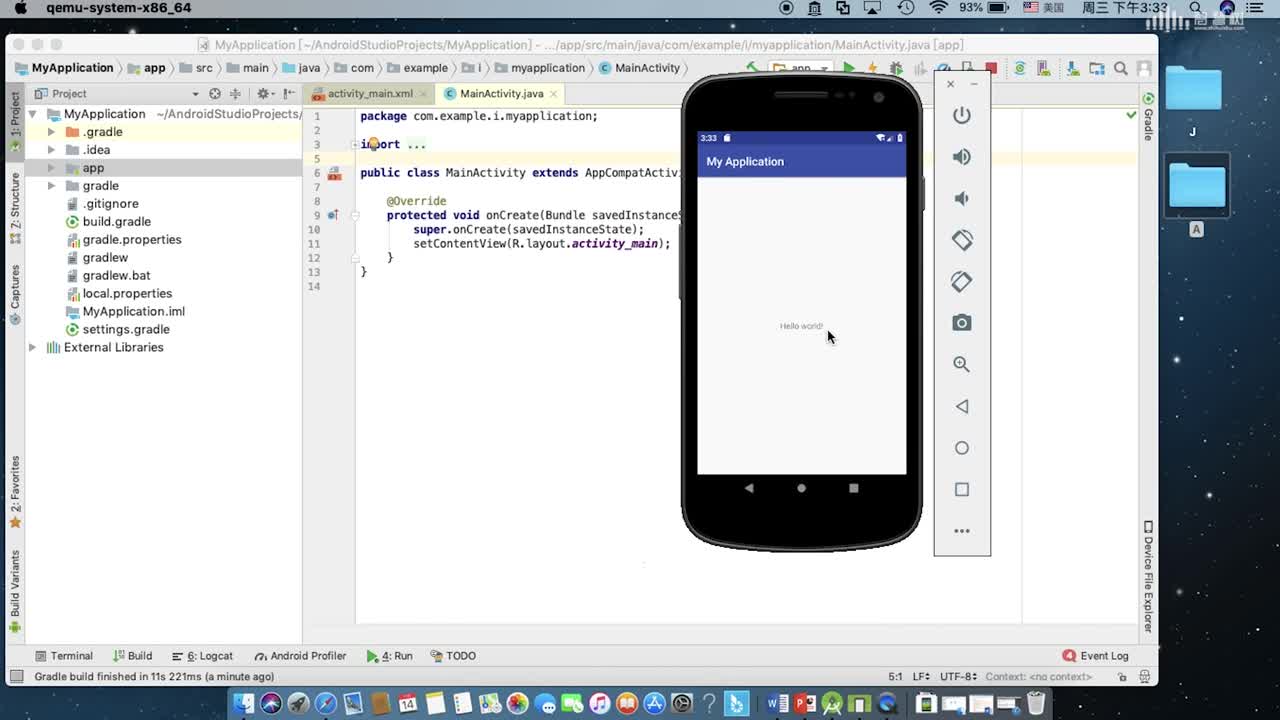
Task: Click the emulator Zoom magnifier icon
Action: (961, 364)
